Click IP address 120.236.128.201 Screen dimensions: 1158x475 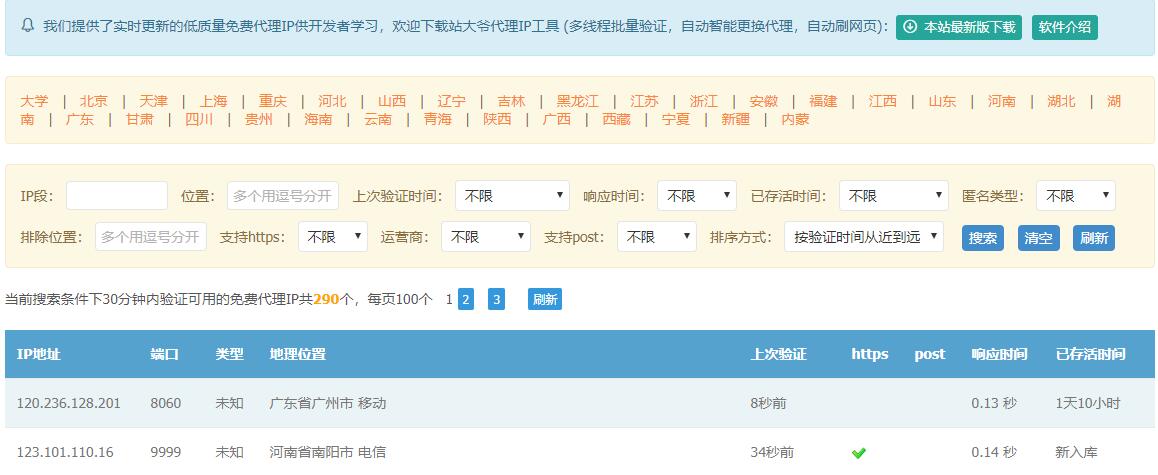69,403
